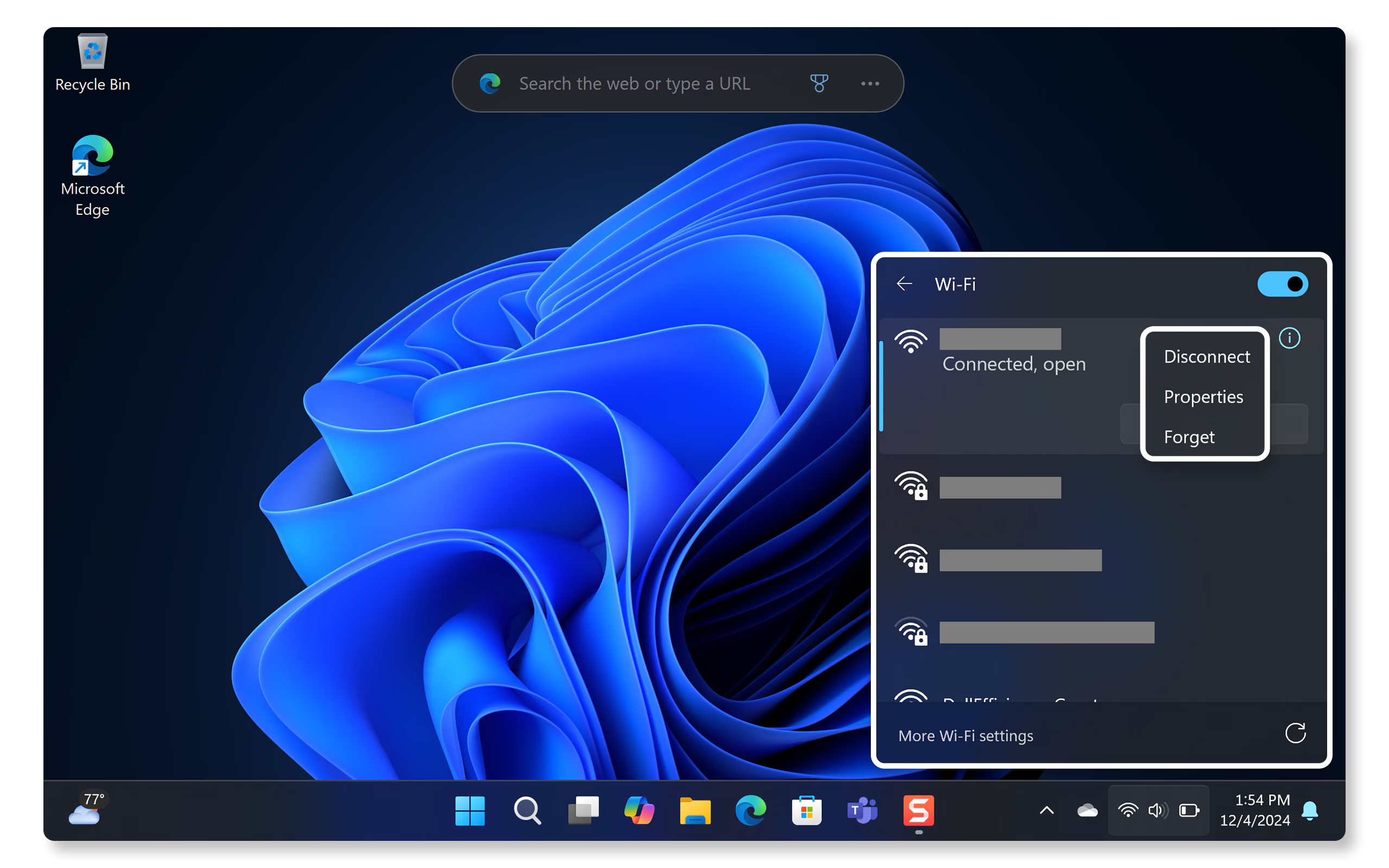Open the notification bell in taskbar
The image size is (1389, 868).
tap(1309, 810)
